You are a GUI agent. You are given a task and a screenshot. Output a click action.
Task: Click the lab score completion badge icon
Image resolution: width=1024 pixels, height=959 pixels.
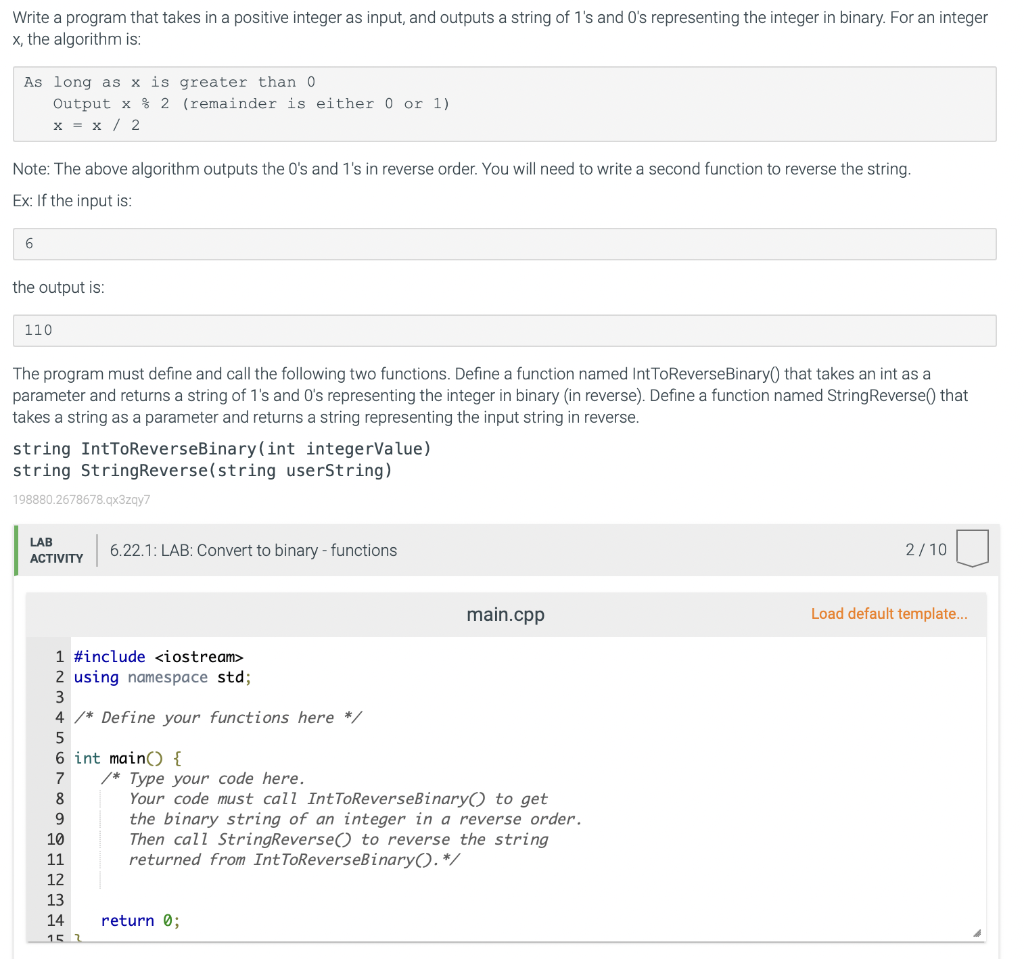click(972, 548)
